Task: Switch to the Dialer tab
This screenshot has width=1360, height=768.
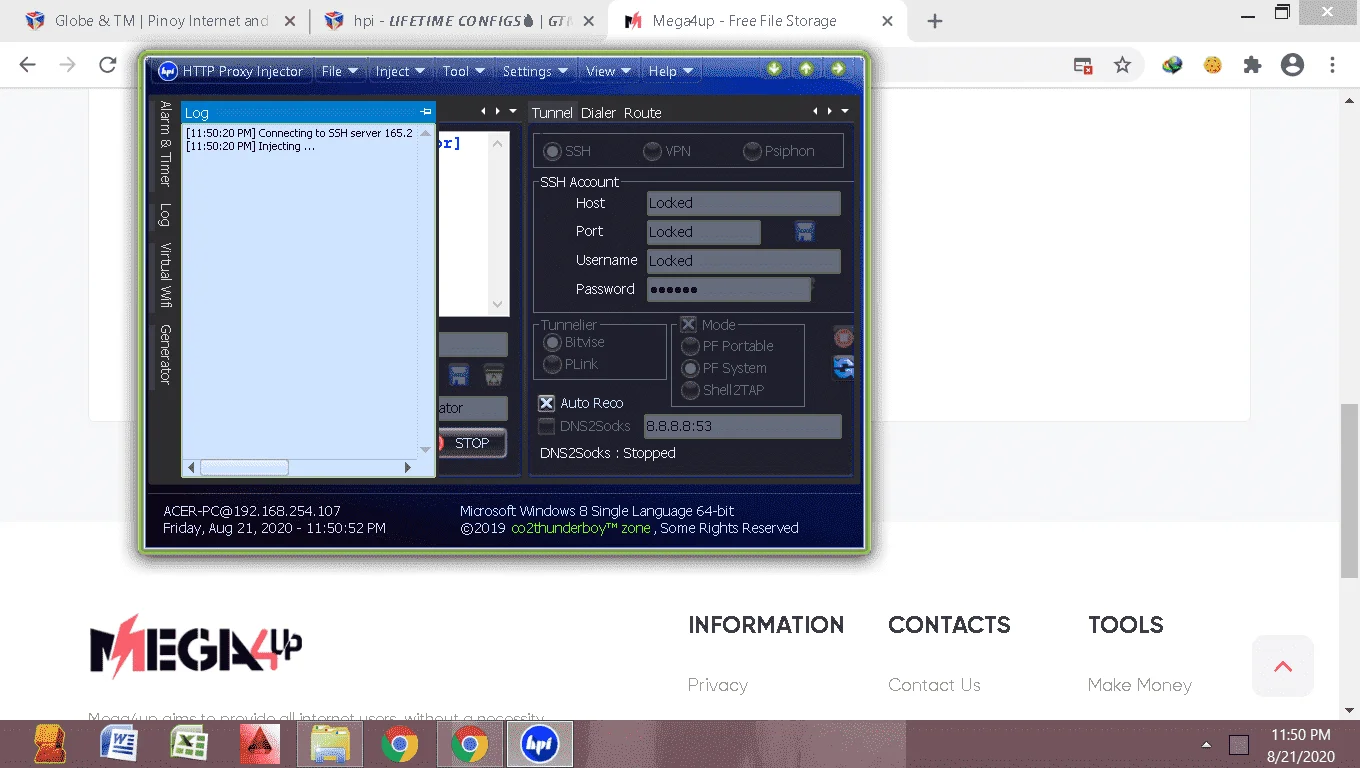Action: point(598,113)
